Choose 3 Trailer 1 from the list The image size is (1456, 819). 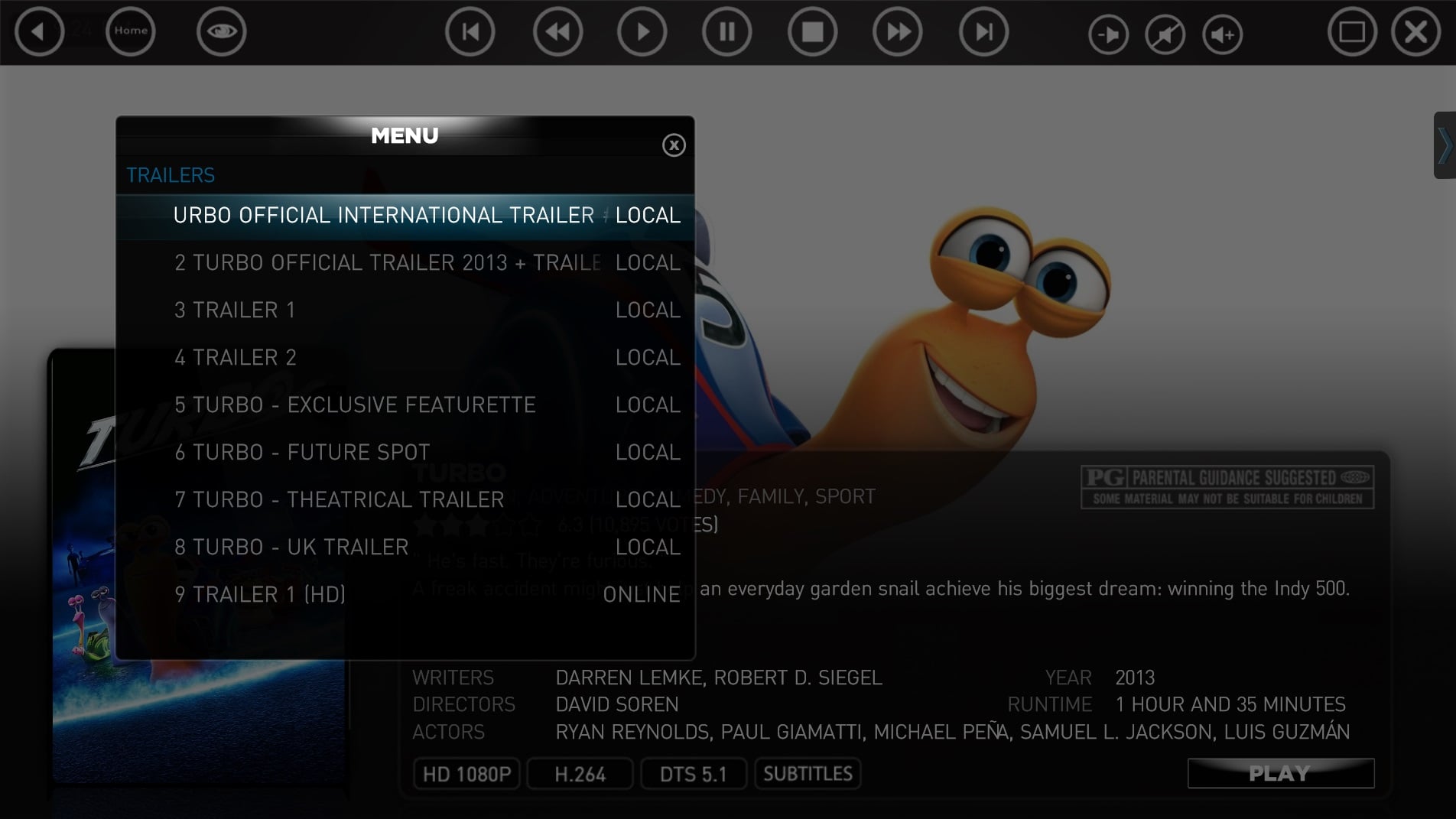pos(405,310)
